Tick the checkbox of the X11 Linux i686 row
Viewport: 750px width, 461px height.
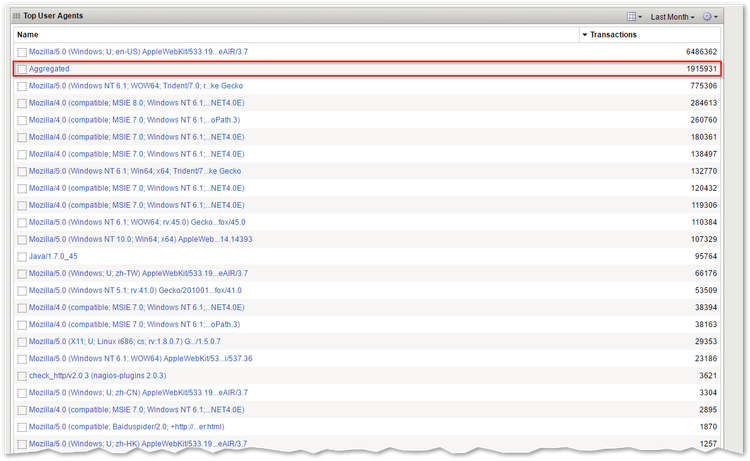(22, 342)
